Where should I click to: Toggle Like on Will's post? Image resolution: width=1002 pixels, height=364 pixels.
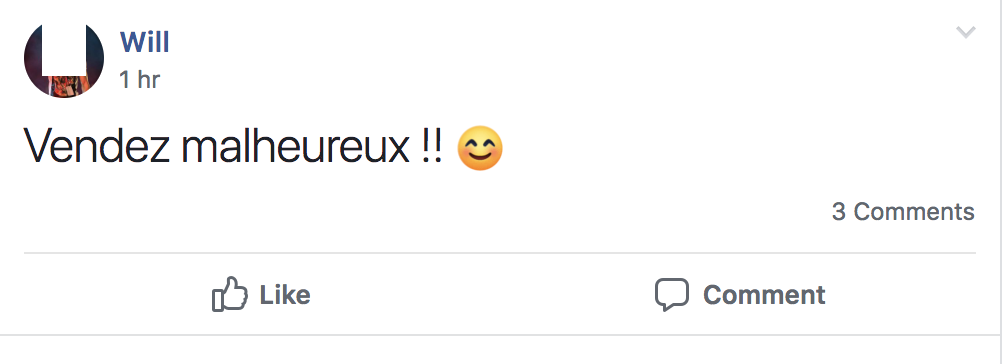(261, 294)
